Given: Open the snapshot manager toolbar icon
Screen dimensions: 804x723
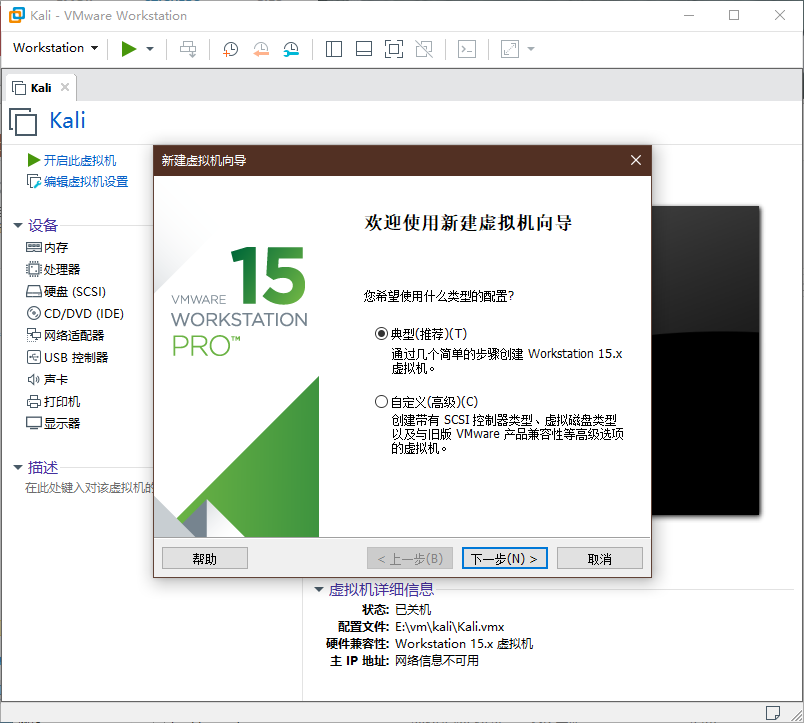Looking at the screenshot, I should tap(291, 49).
